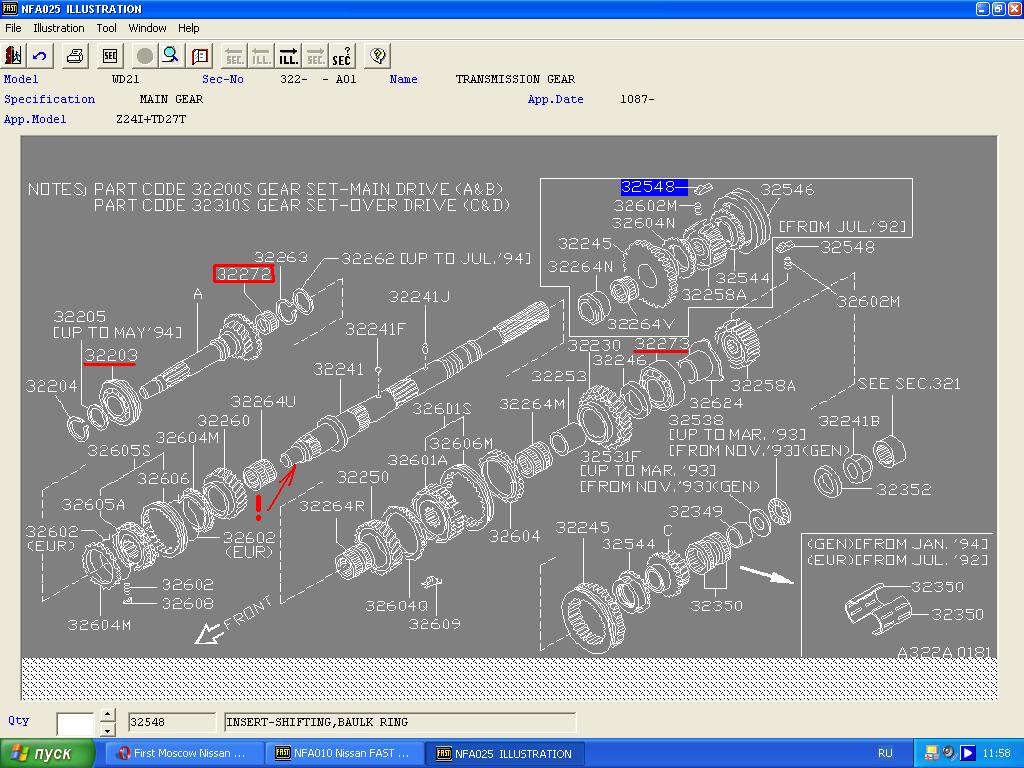Select part number 32601A in the illustration

coord(417,460)
